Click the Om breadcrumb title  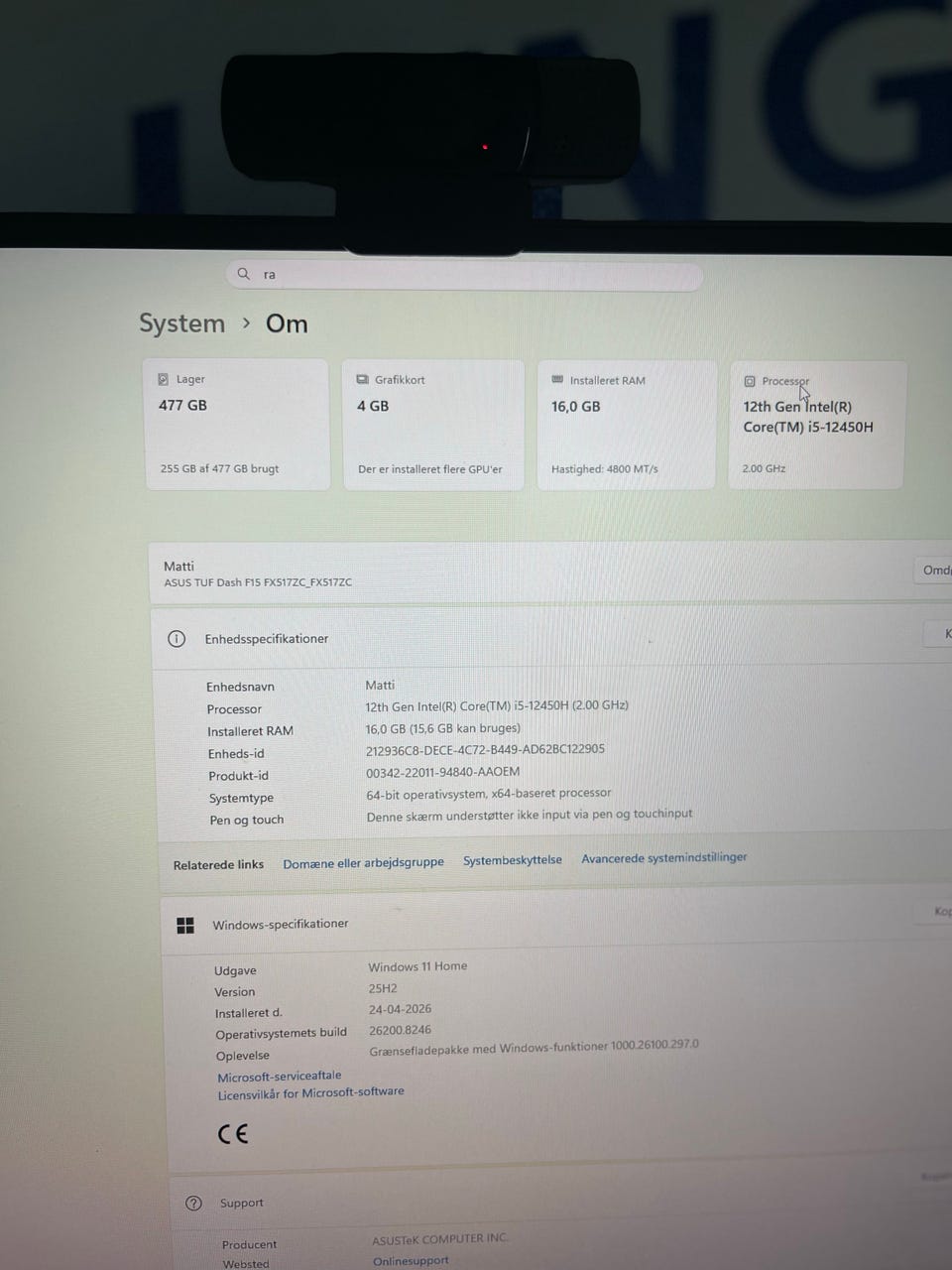coord(287,323)
